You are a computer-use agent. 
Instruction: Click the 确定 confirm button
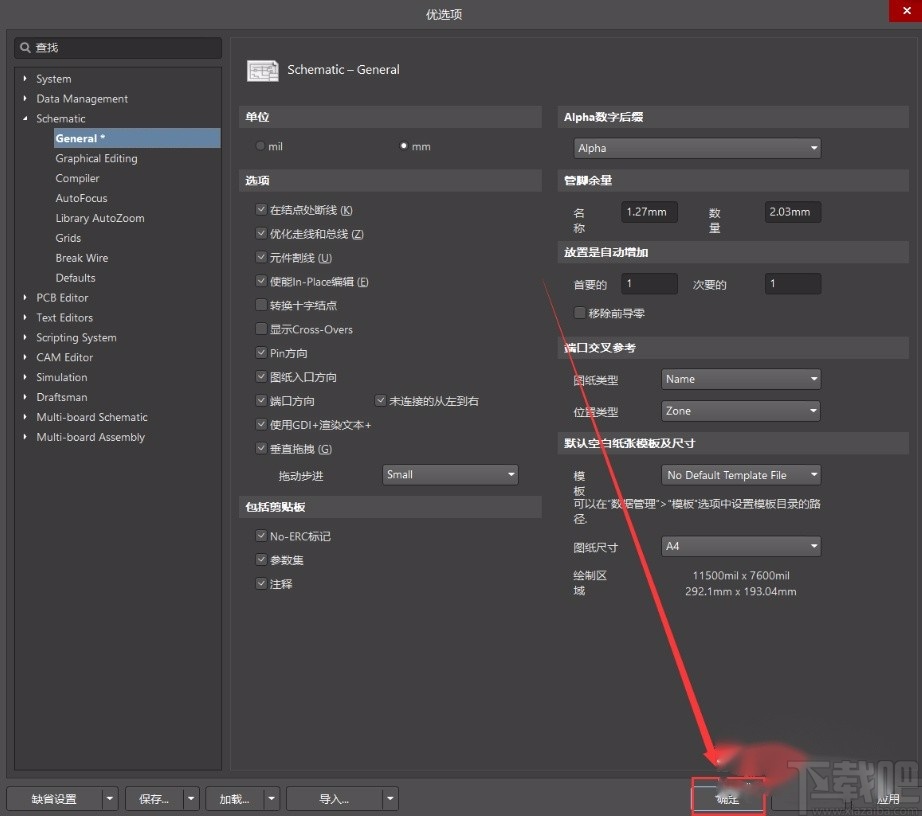[727, 797]
